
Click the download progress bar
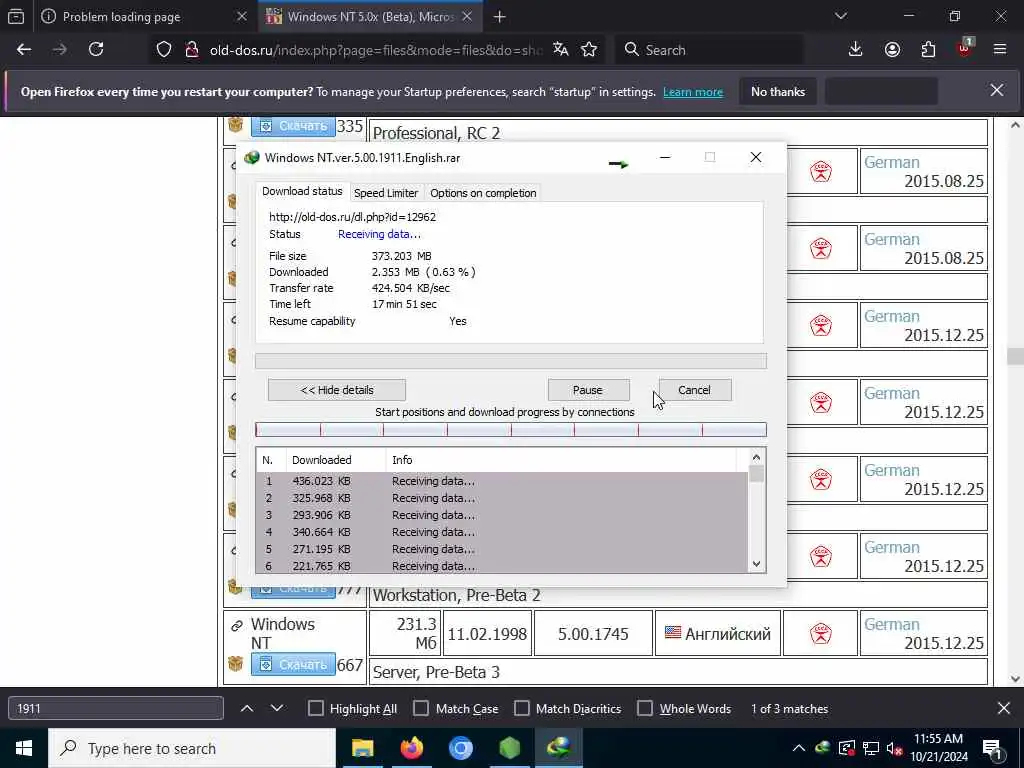[511, 360]
